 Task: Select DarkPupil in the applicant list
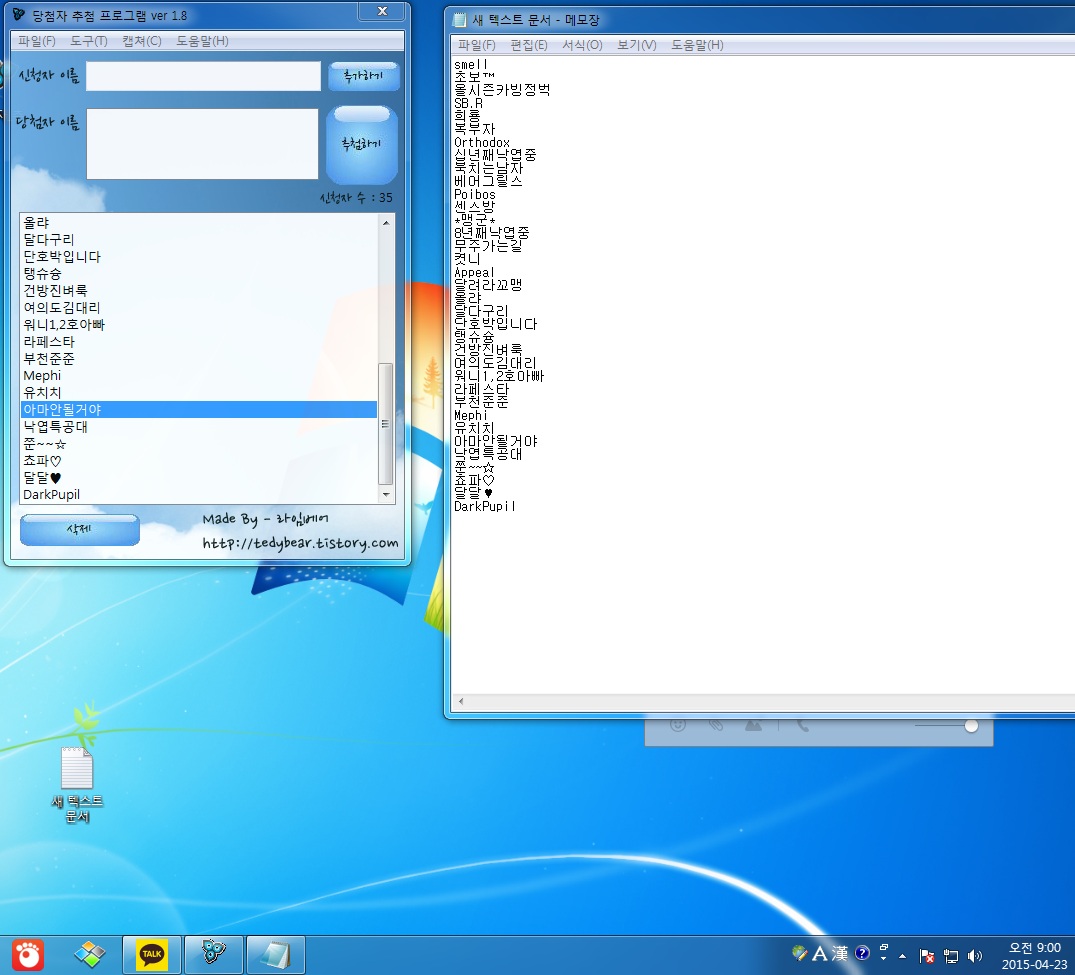199,494
